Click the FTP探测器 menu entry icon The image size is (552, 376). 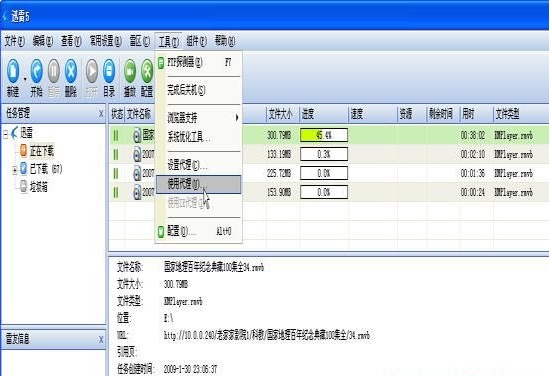click(x=161, y=63)
